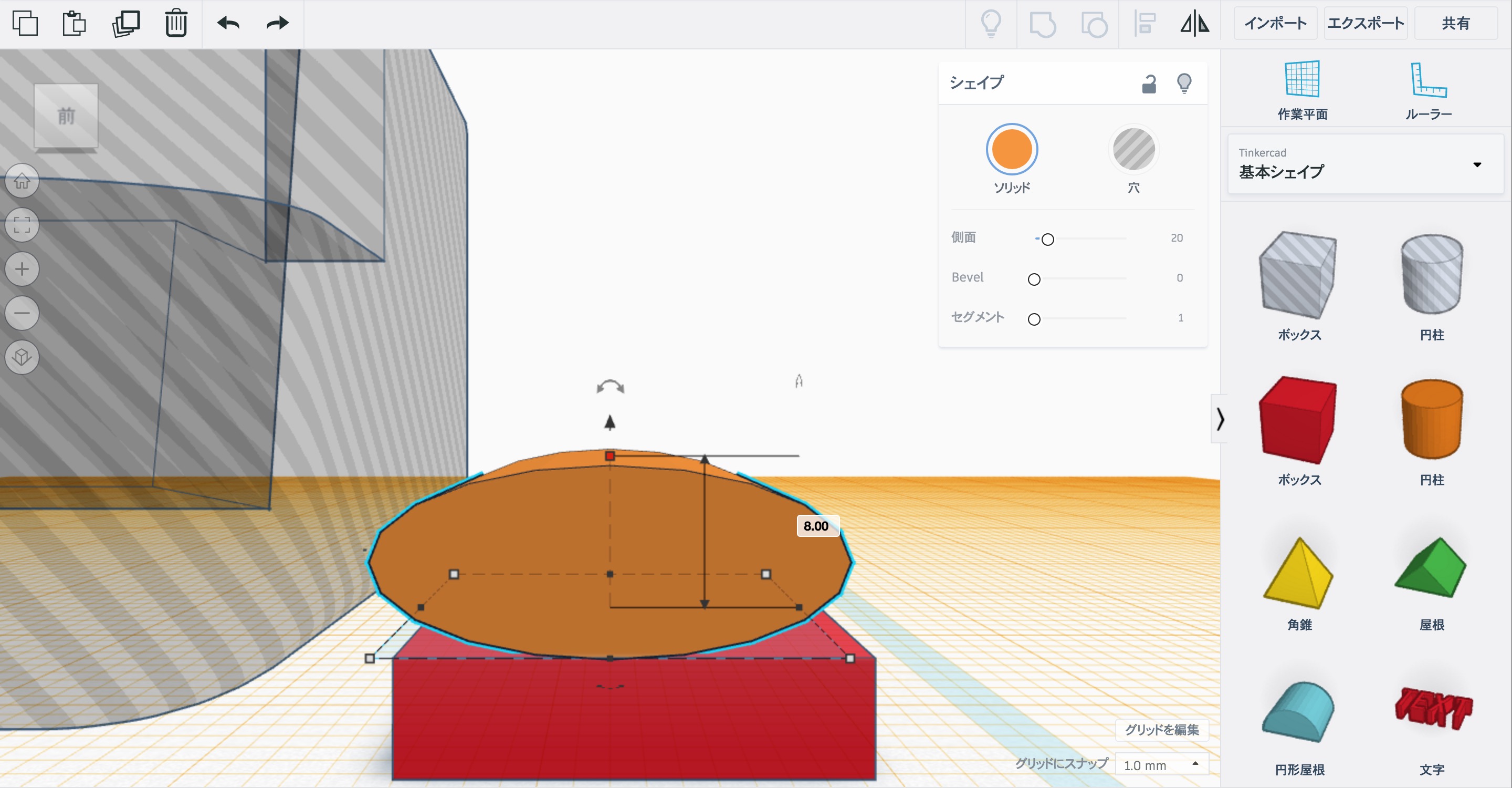Viewport: 1512px width, 788px height.
Task: Undo the last action
Action: click(228, 24)
